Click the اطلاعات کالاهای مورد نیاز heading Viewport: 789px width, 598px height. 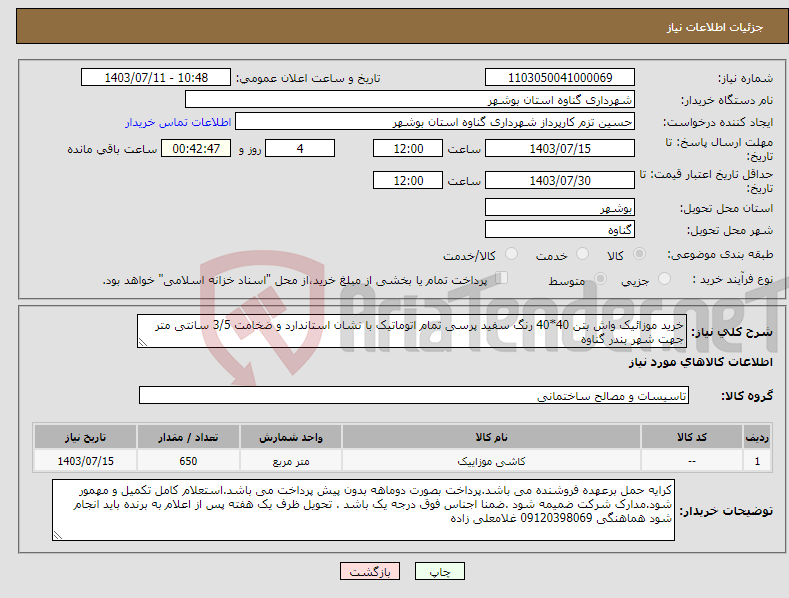pyautogui.click(x=700, y=362)
